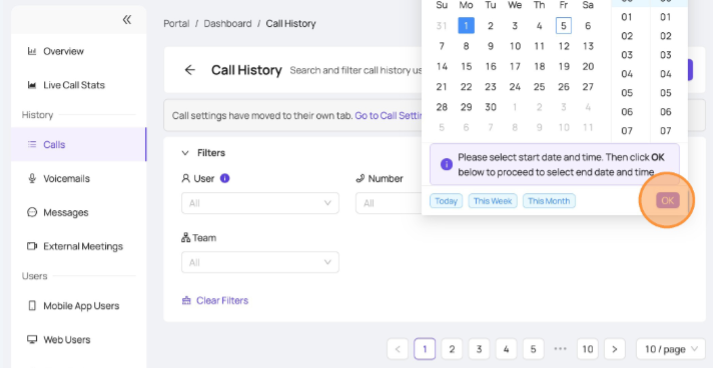
Task: Open the User filter dropdown
Action: coord(260,203)
